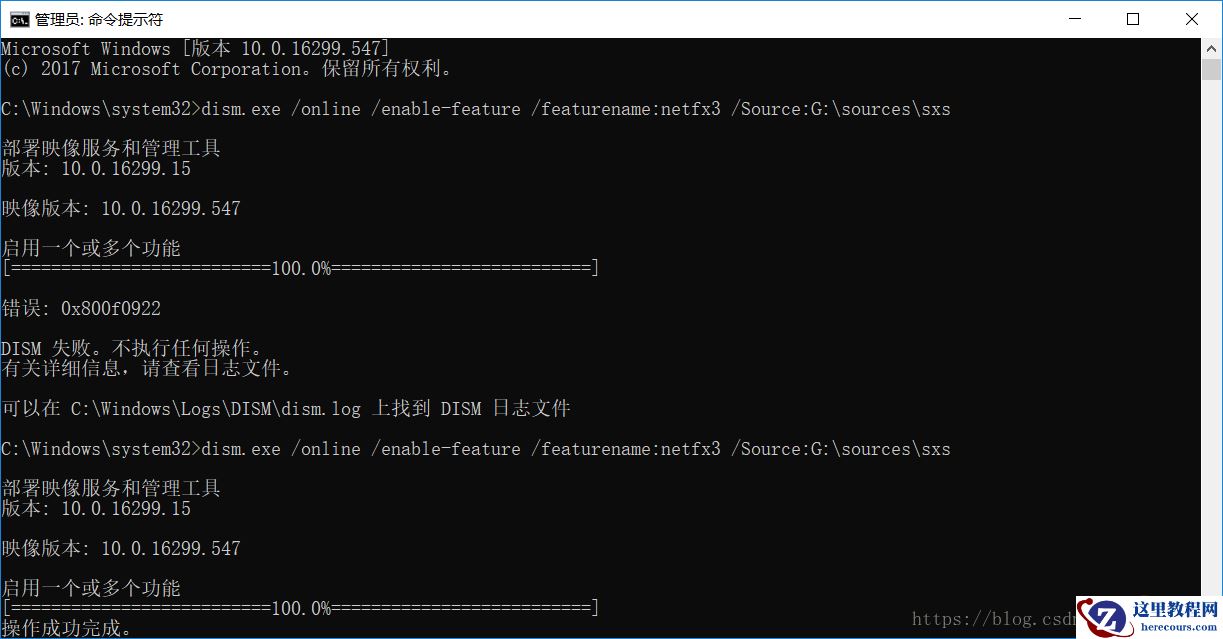Click the C:\Windows\Logs\DISM\dism.log path
This screenshot has height=639, width=1223.
[216, 408]
